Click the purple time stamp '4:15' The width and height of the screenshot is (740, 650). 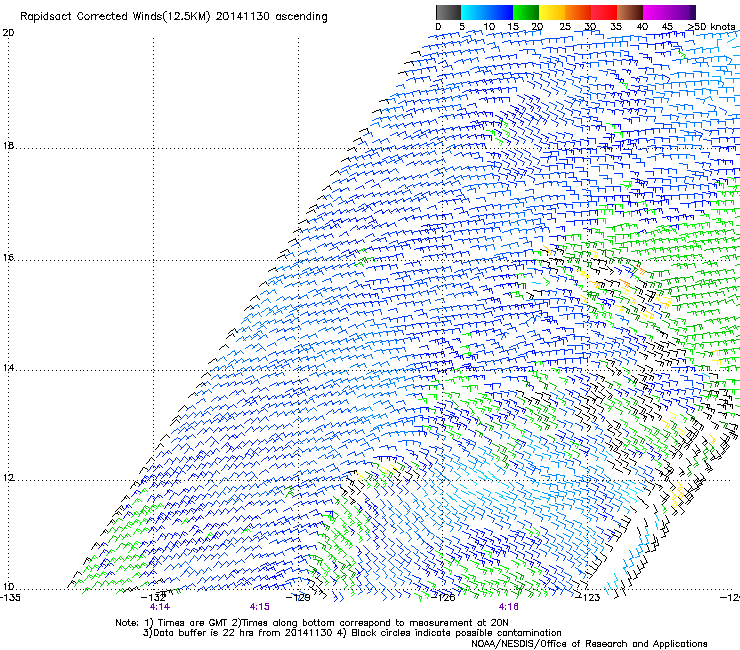pyautogui.click(x=260, y=607)
